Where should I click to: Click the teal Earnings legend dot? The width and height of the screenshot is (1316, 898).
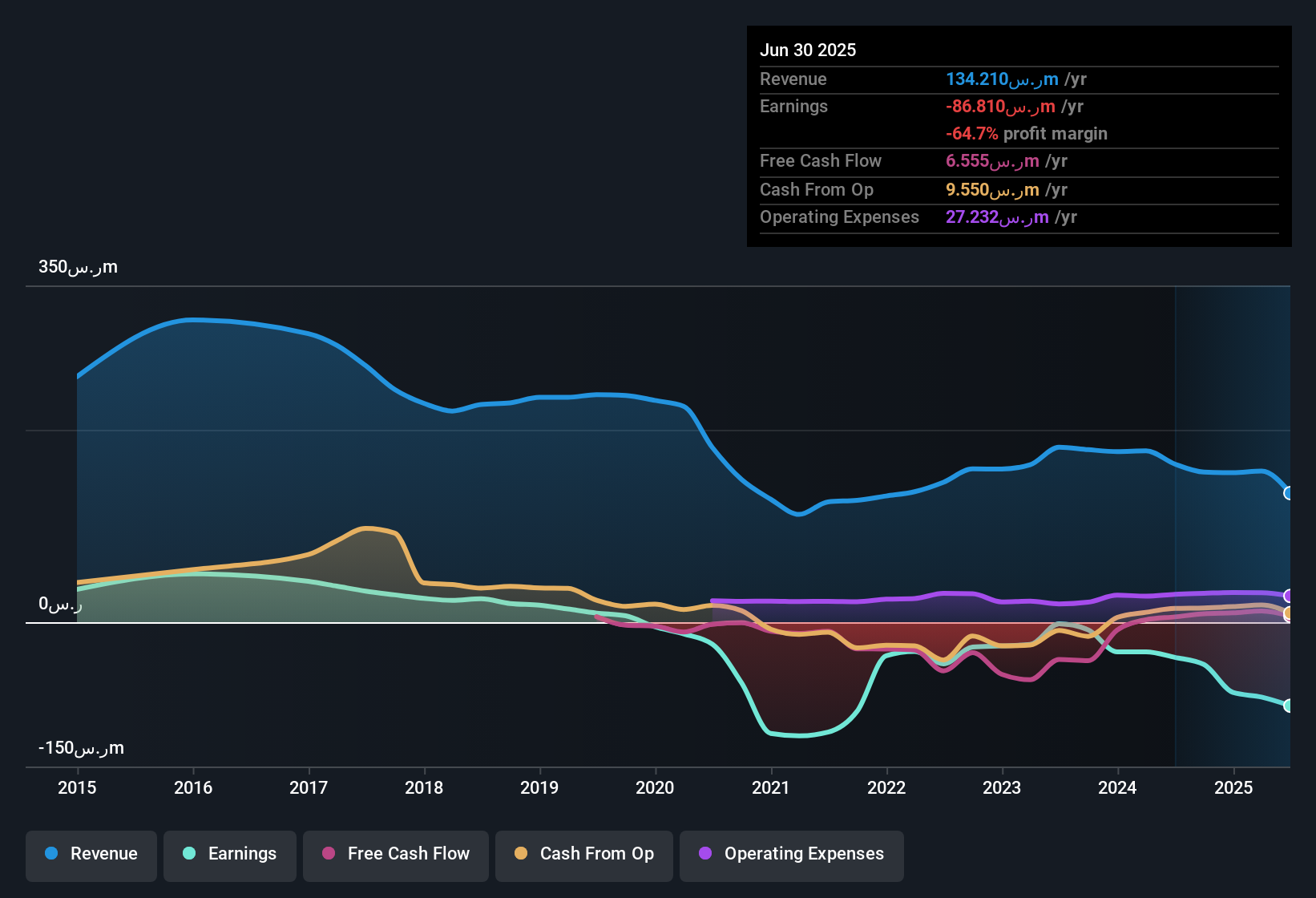pos(189,854)
